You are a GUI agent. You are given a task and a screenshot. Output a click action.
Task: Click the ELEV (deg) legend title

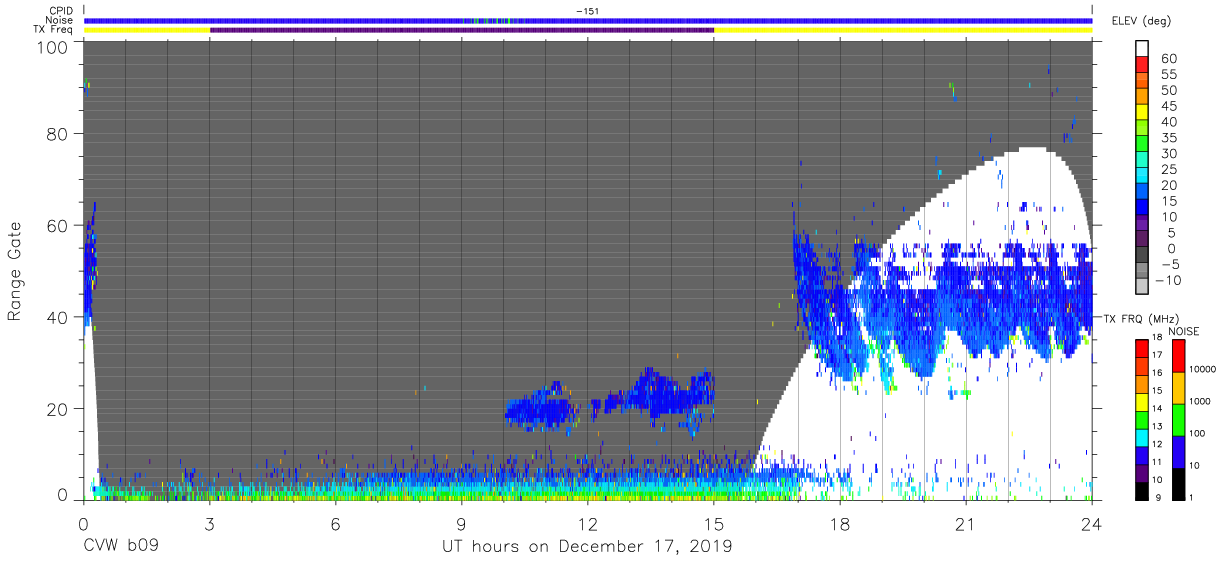(x=1141, y=20)
